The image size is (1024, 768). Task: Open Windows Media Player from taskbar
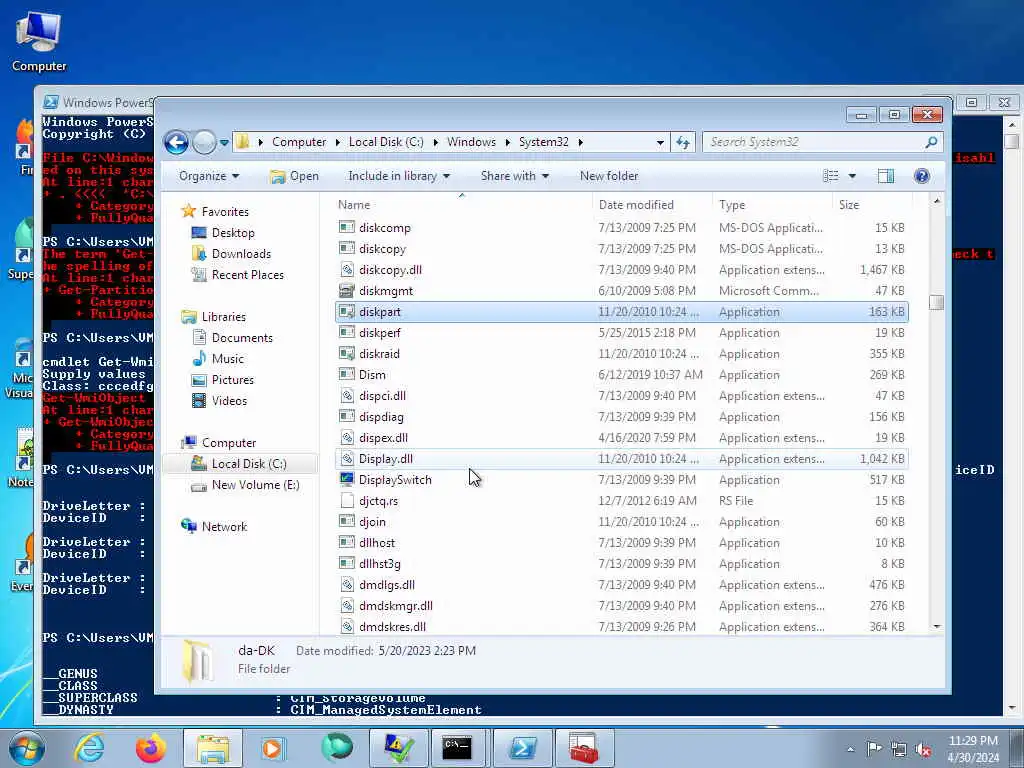coord(273,748)
